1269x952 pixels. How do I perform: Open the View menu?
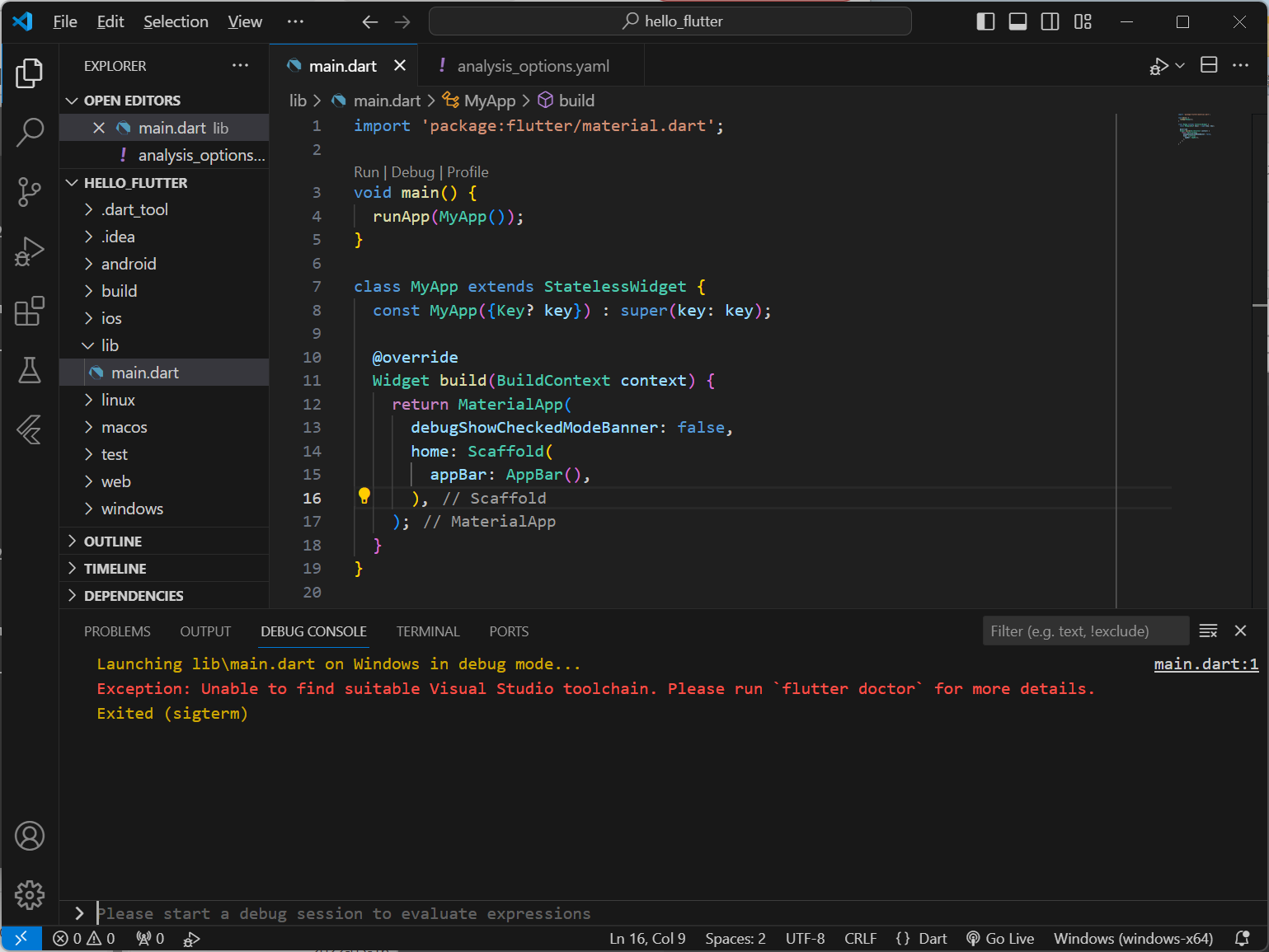coord(245,21)
